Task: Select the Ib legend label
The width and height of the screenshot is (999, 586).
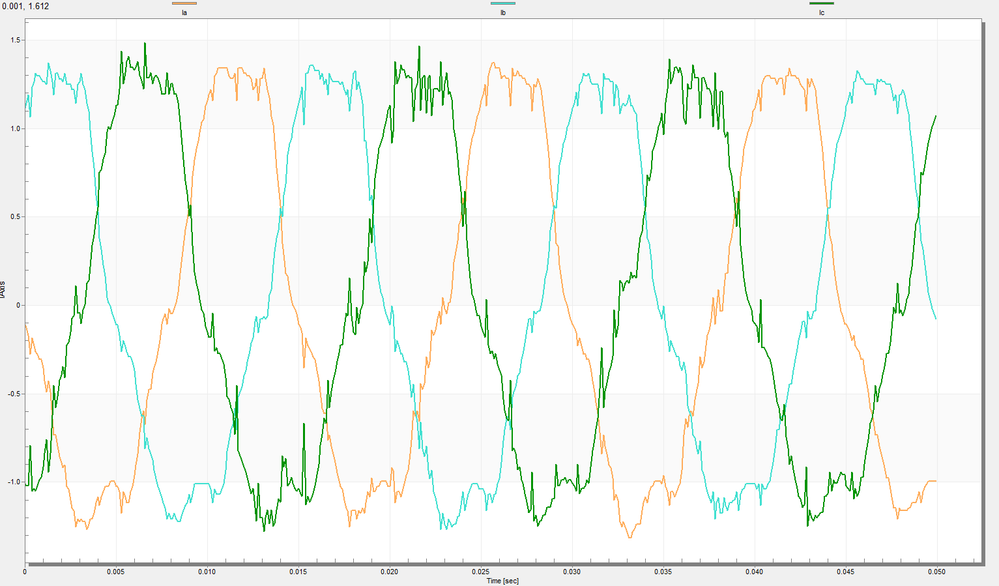Action: [503, 13]
